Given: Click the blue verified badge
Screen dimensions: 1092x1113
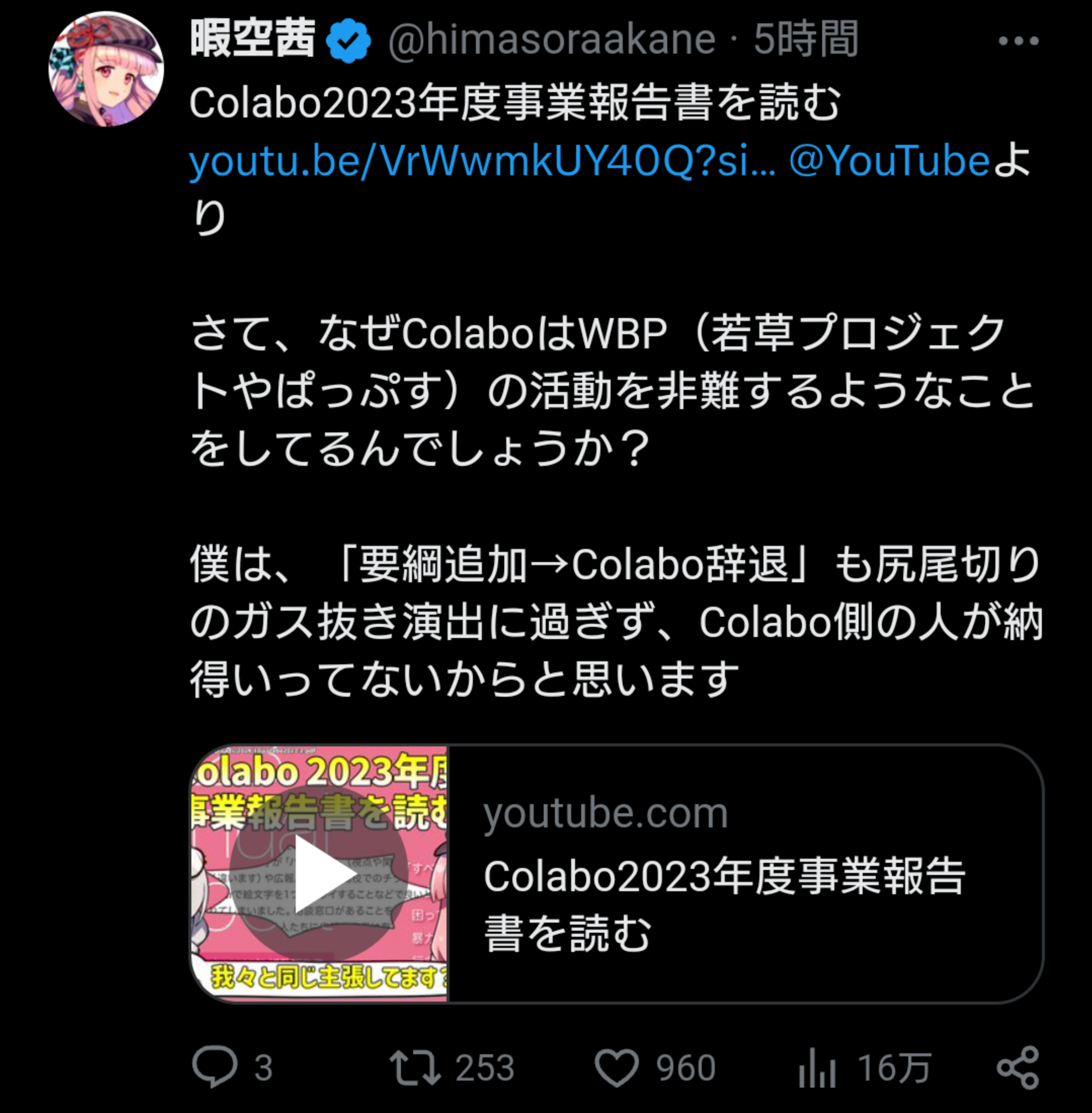Looking at the screenshot, I should 349,40.
